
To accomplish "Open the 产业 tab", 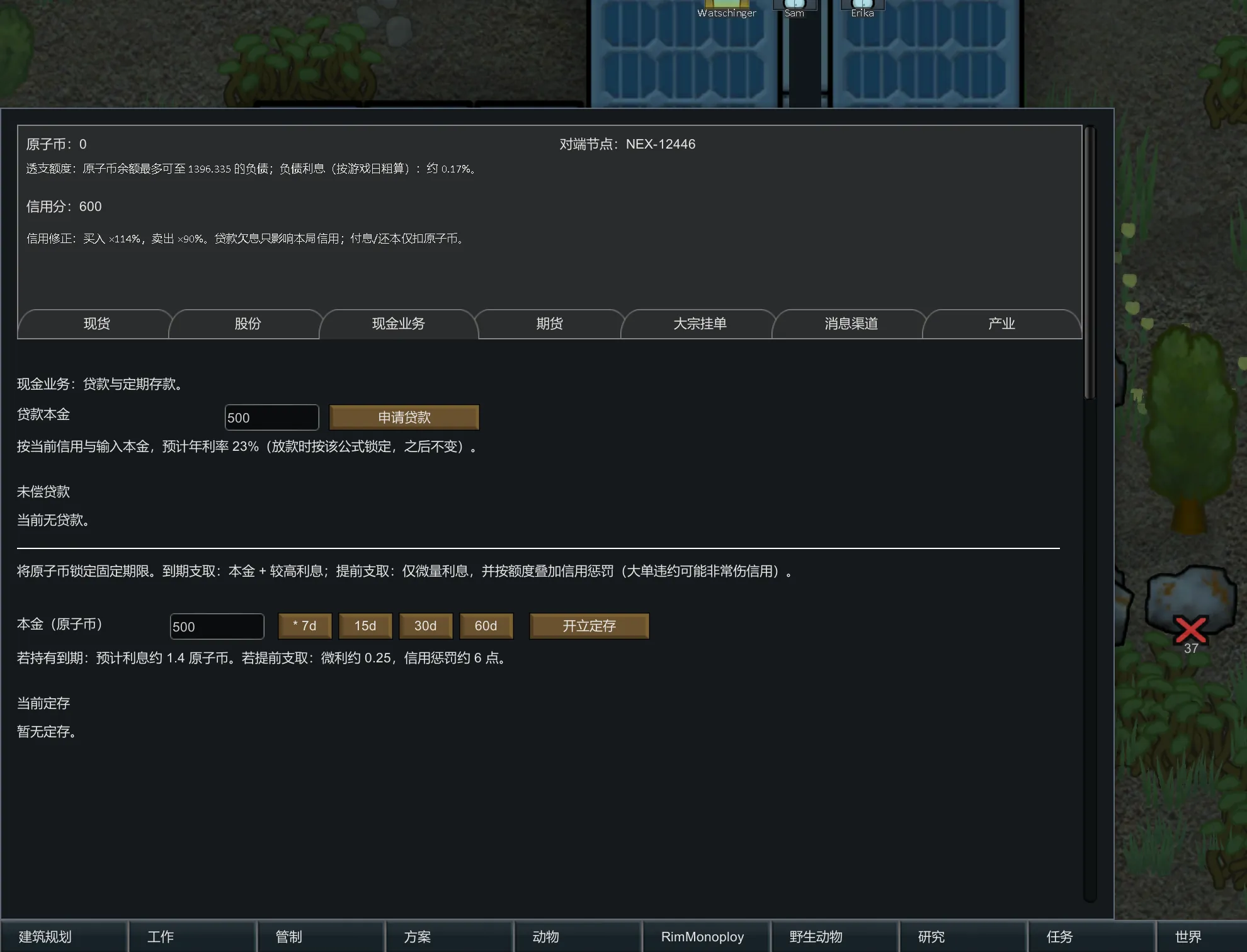I will (x=1001, y=324).
